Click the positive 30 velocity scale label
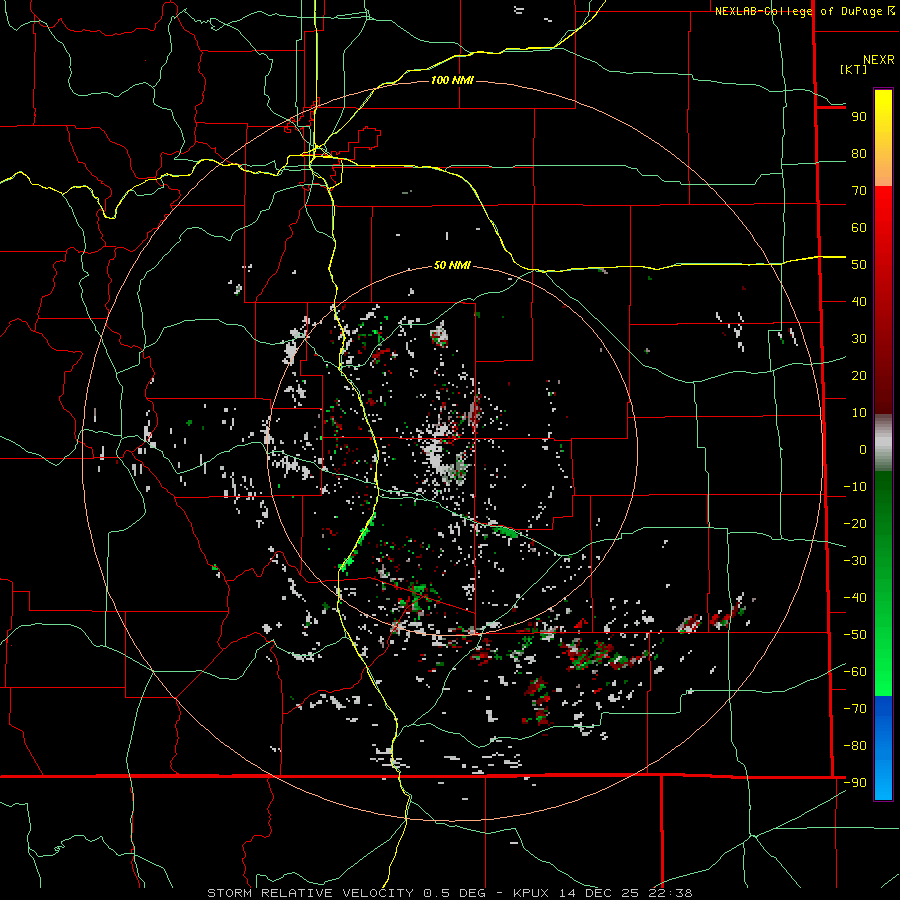Viewport: 900px width, 900px height. pos(859,339)
